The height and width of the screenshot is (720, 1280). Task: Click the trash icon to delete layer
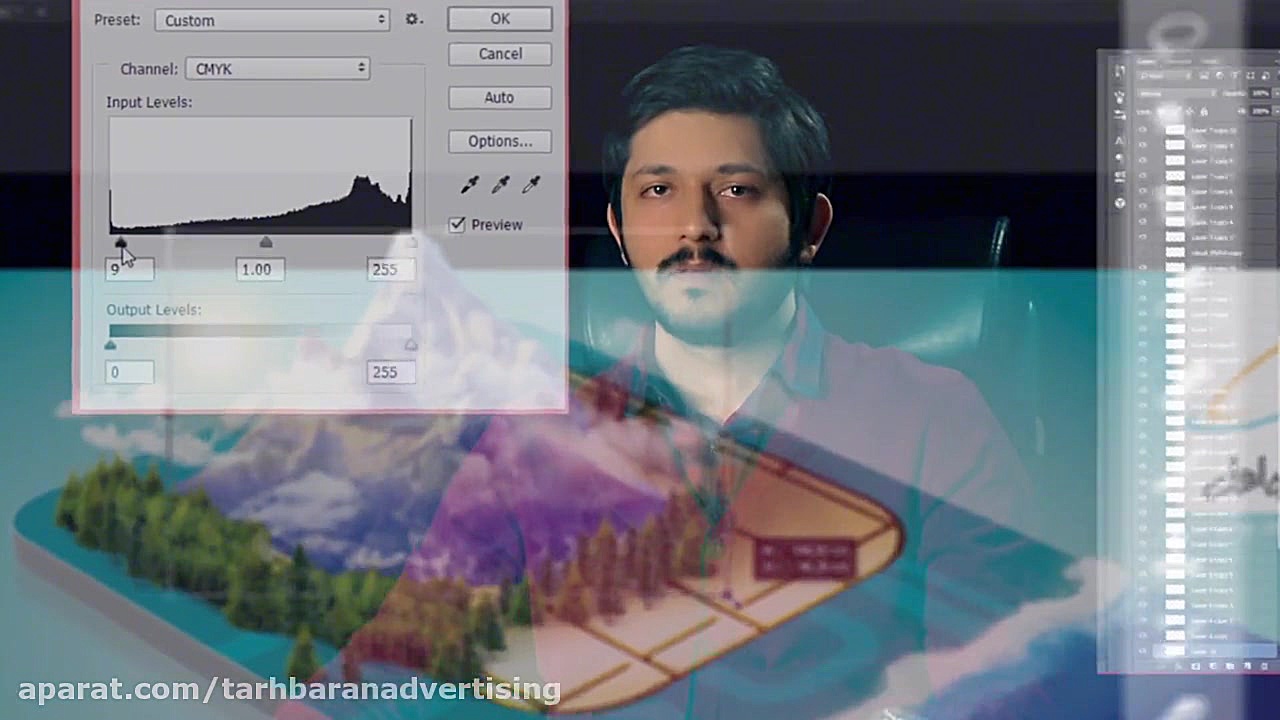tap(1263, 665)
